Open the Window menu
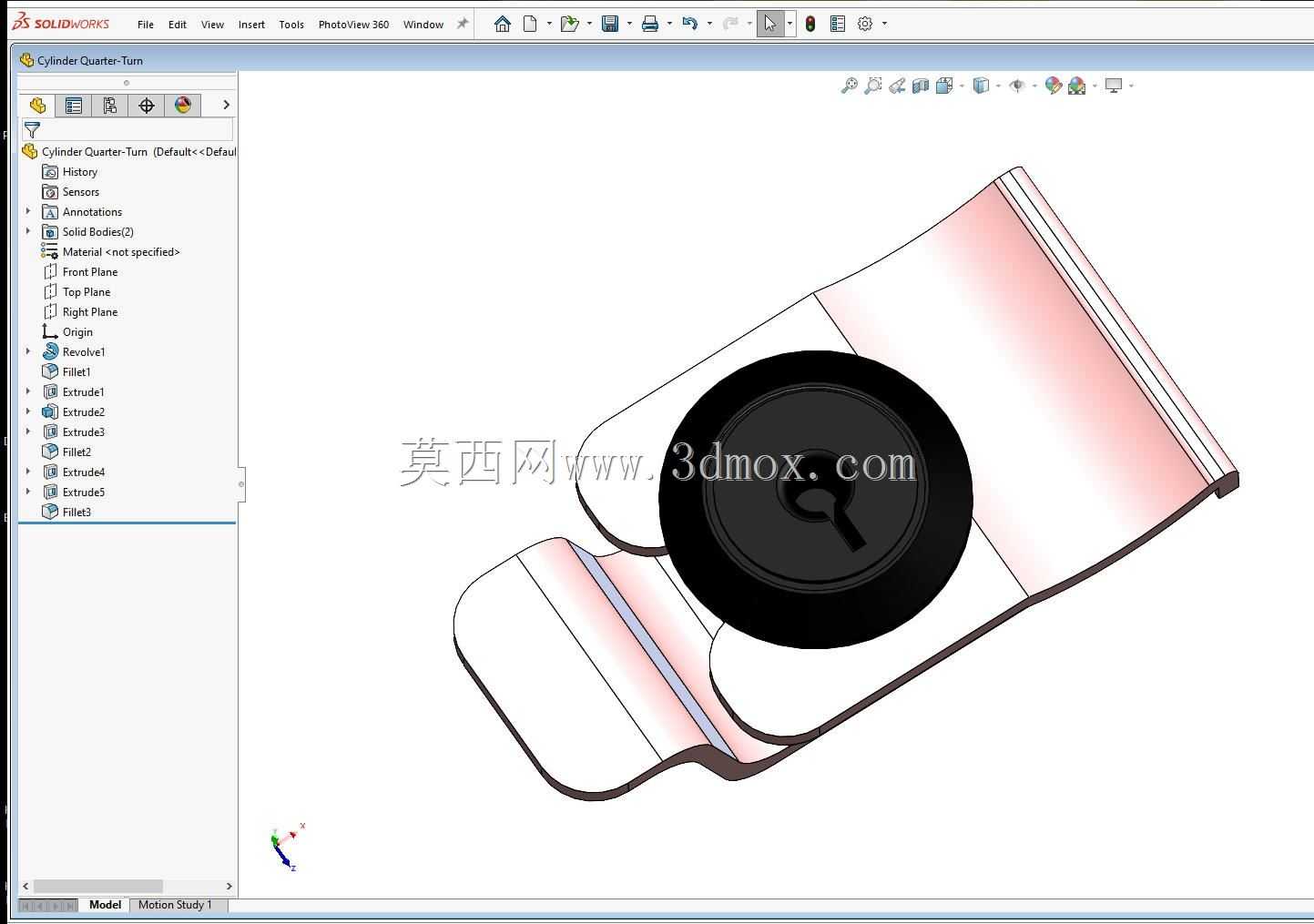Screen dimensions: 1314x924 coord(423,25)
